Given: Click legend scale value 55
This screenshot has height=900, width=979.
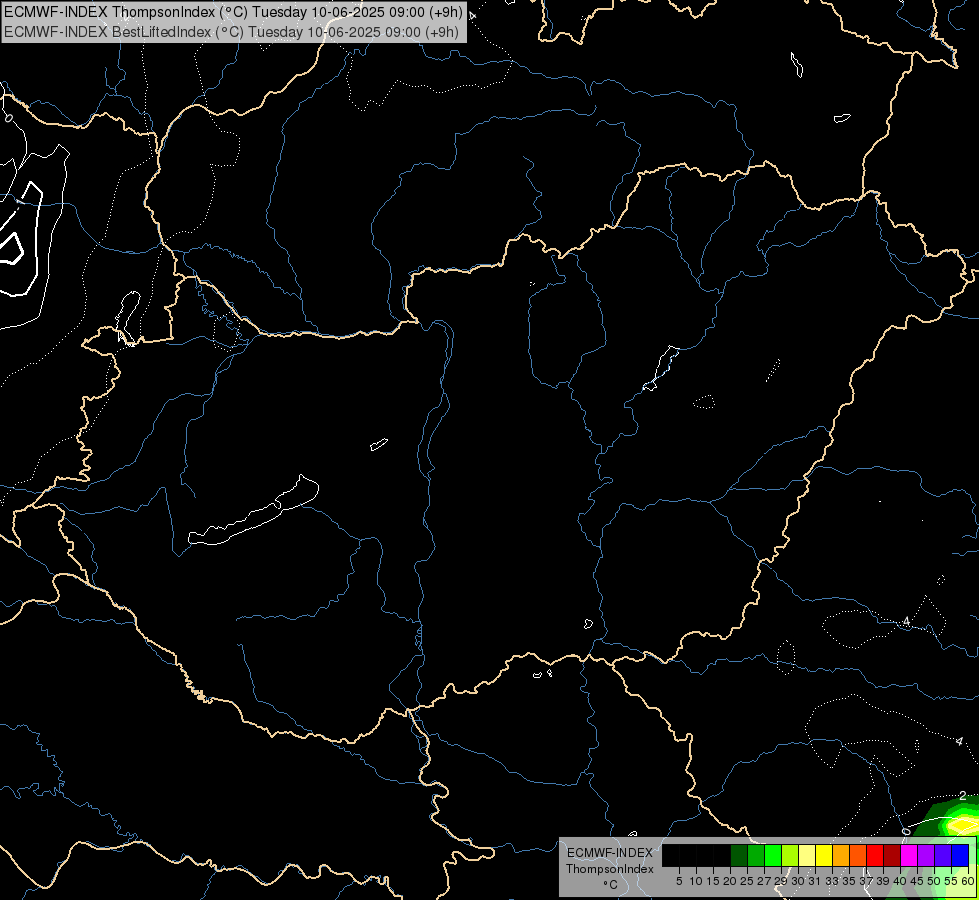Looking at the screenshot, I should 951,881.
